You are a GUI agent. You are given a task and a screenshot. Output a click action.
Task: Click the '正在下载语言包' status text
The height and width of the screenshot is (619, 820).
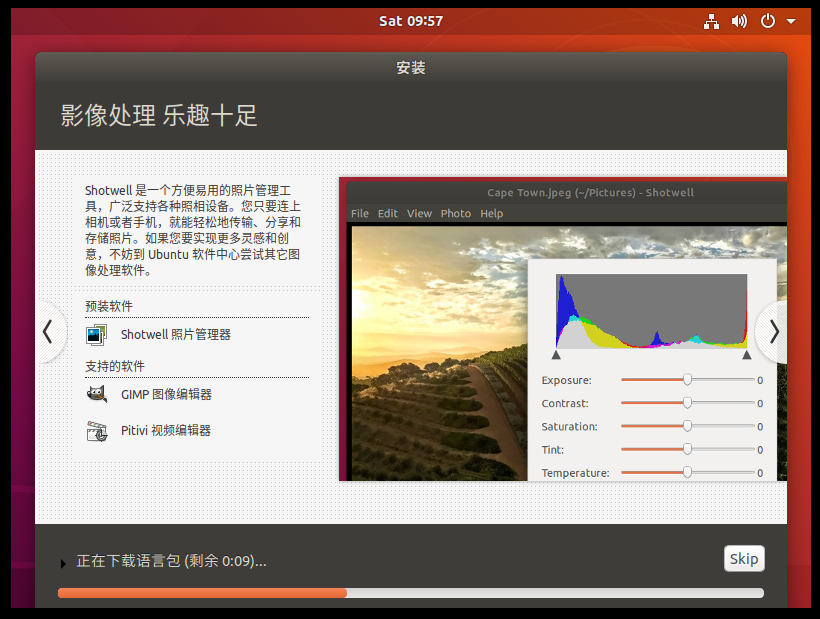coord(172,561)
